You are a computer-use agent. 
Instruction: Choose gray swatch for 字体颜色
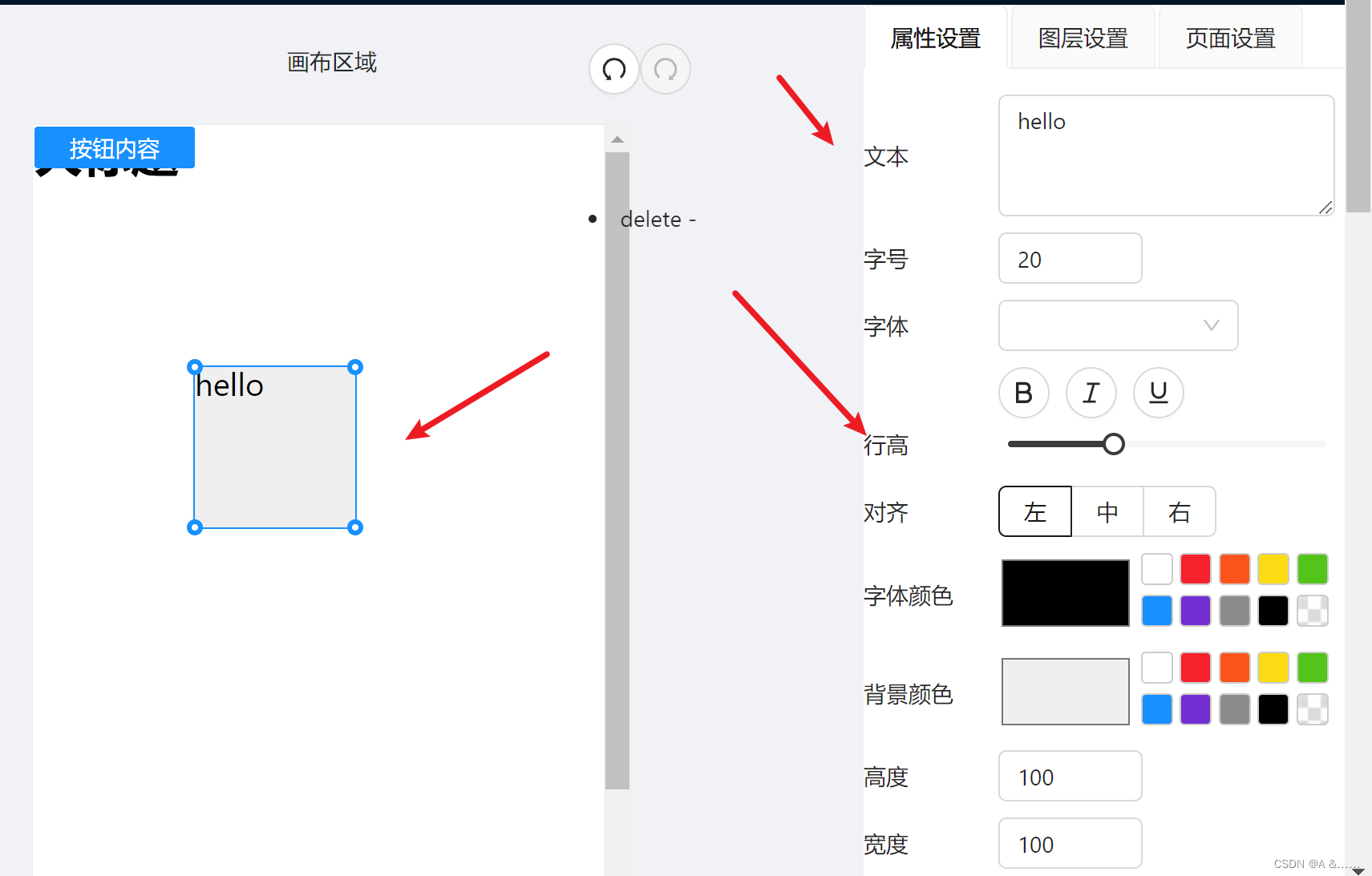click(1235, 611)
